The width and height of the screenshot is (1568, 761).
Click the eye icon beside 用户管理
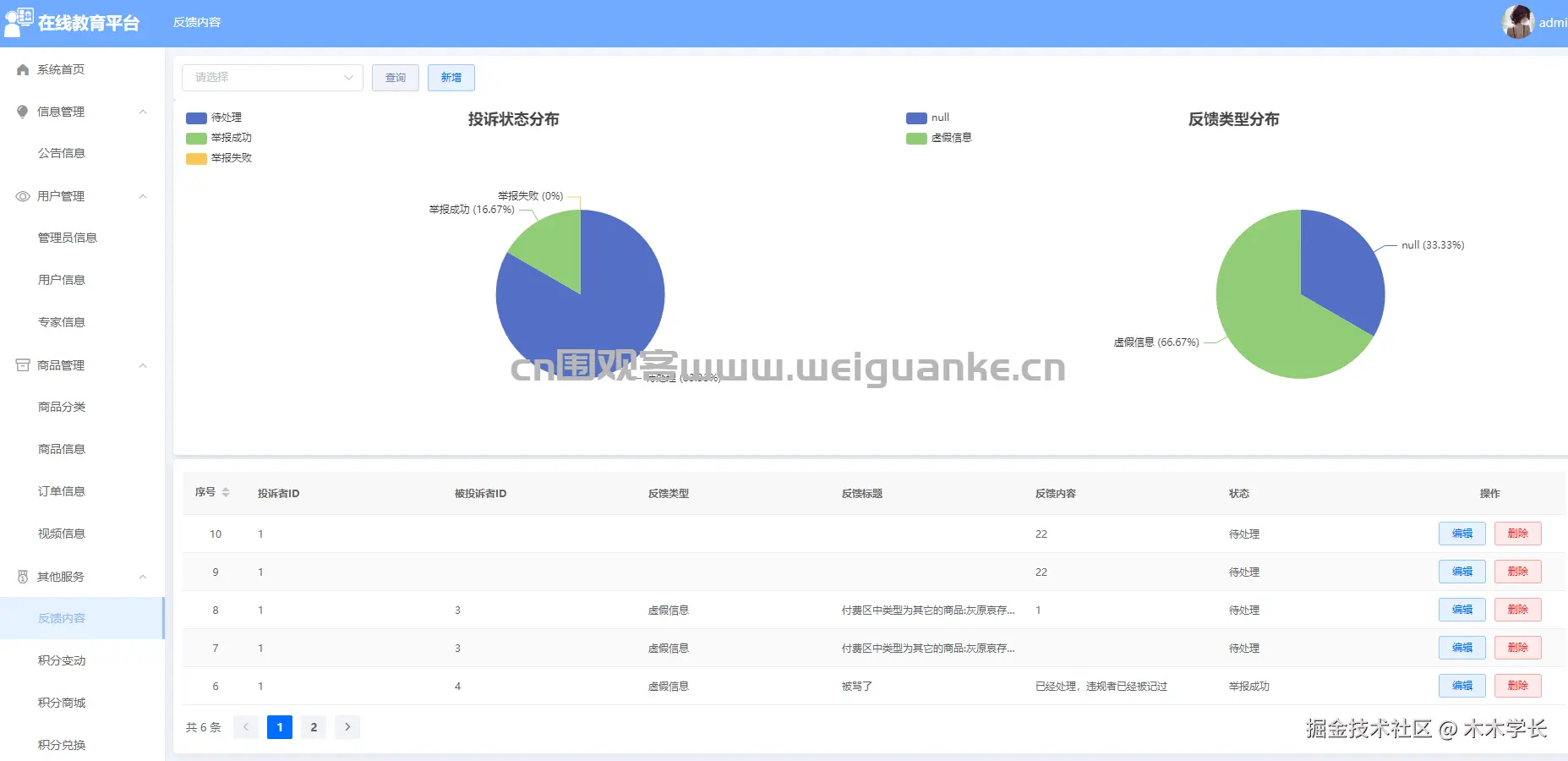(23, 196)
